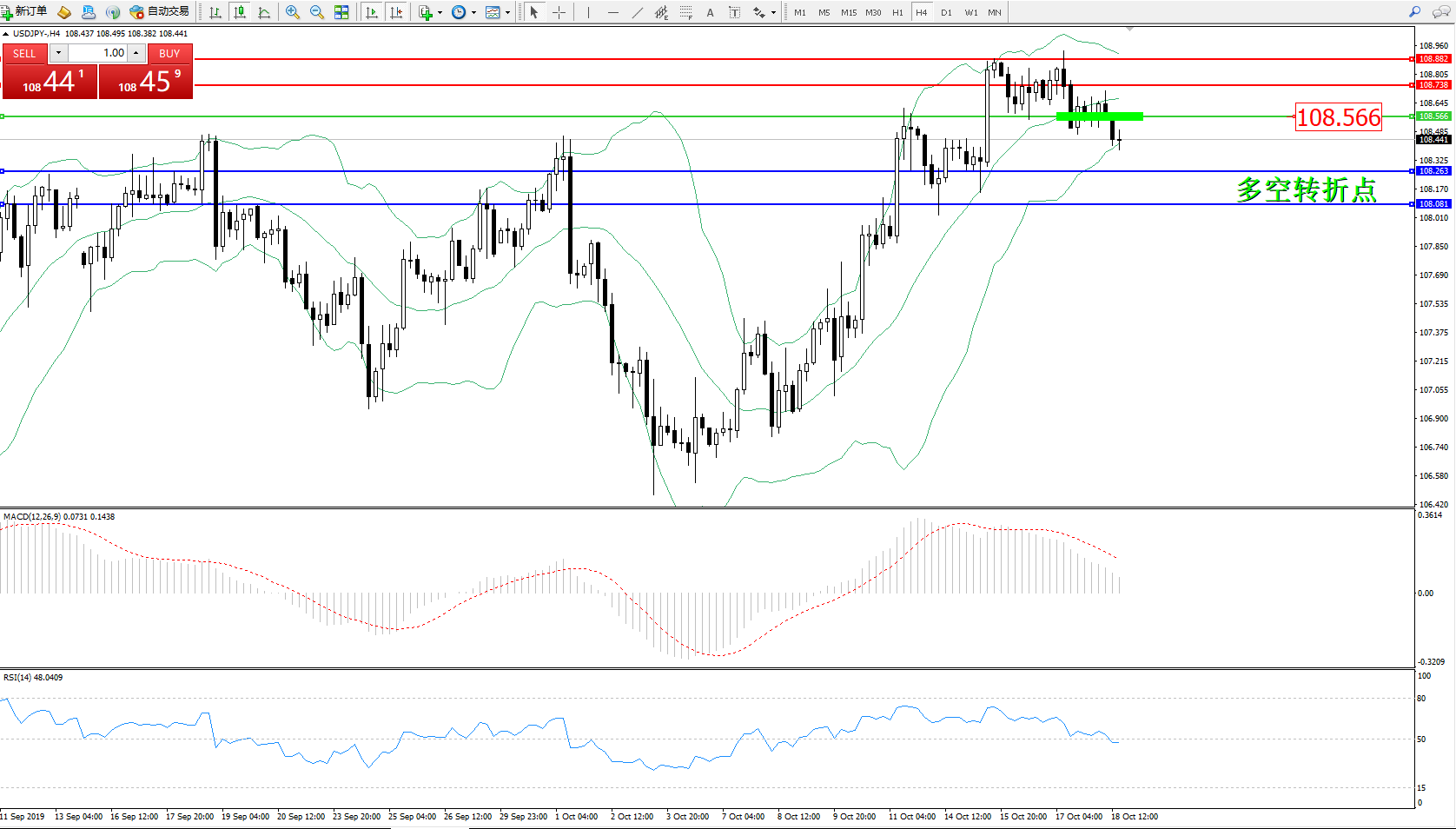Open the search magnifier icon
Screen dimensions: 1456x829
pyautogui.click(x=1415, y=12)
